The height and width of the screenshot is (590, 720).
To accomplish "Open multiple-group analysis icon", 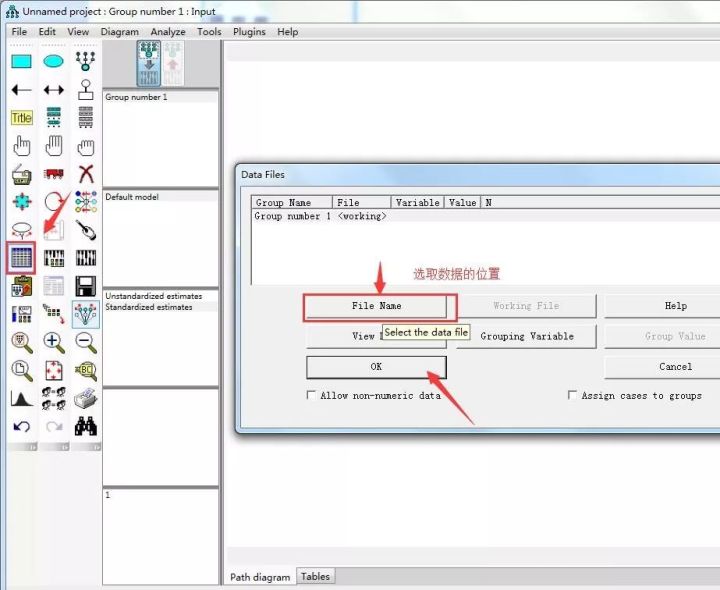I will pyautogui.click(x=53, y=399).
